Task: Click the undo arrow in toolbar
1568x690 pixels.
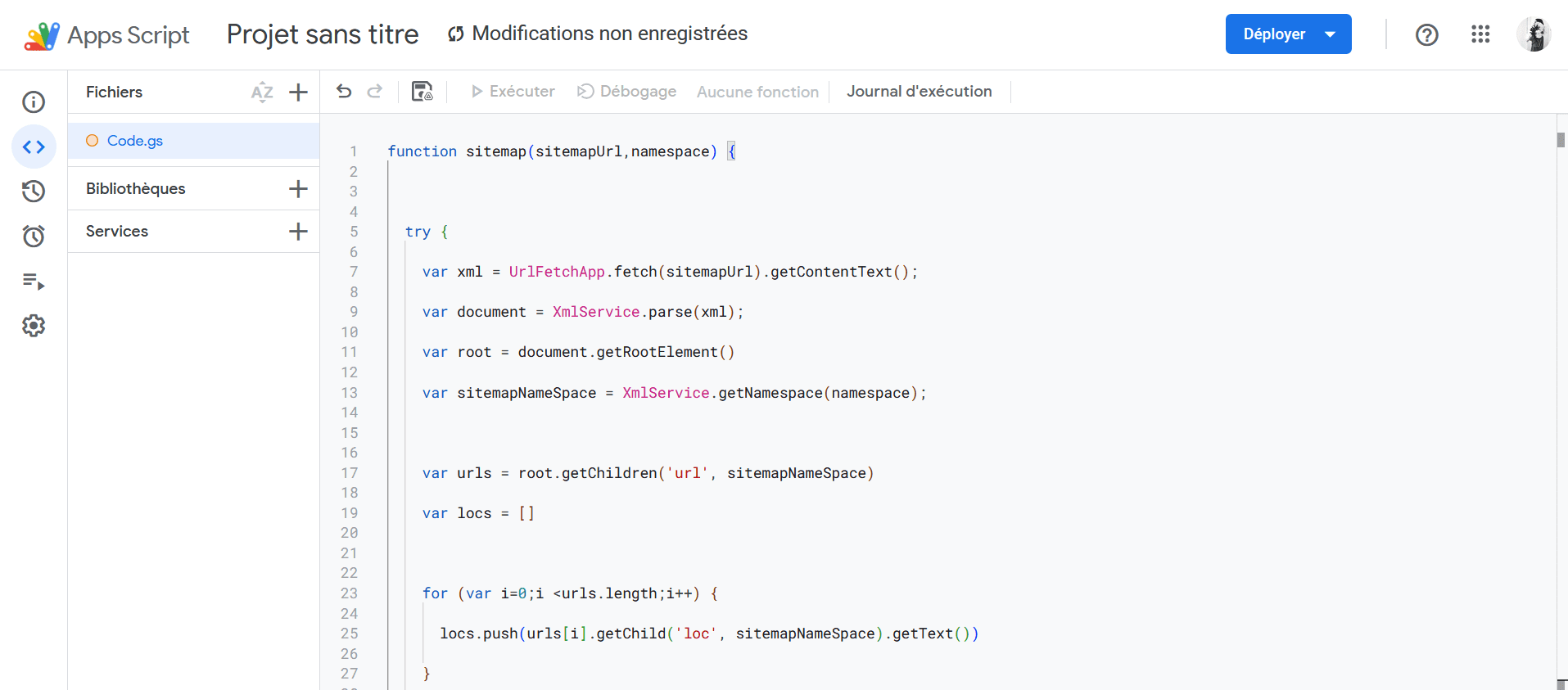Action: [344, 92]
